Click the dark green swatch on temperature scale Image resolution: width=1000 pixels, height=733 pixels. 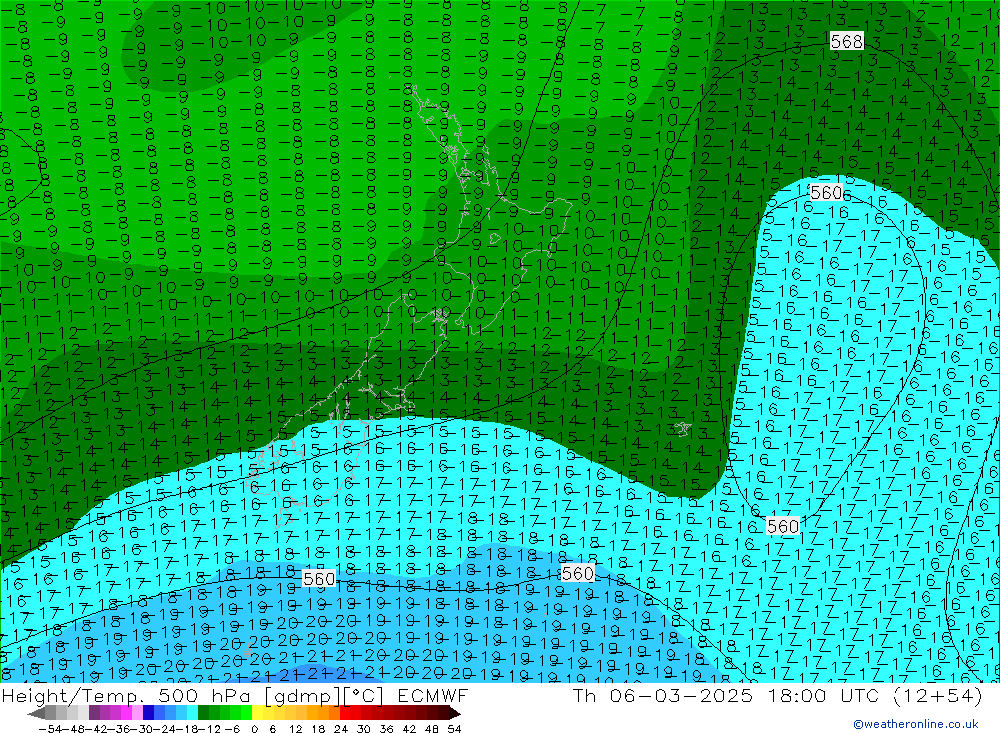[x=203, y=713]
